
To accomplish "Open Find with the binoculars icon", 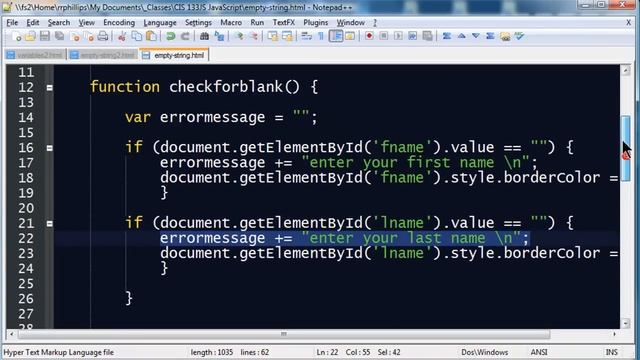I will click(204, 36).
